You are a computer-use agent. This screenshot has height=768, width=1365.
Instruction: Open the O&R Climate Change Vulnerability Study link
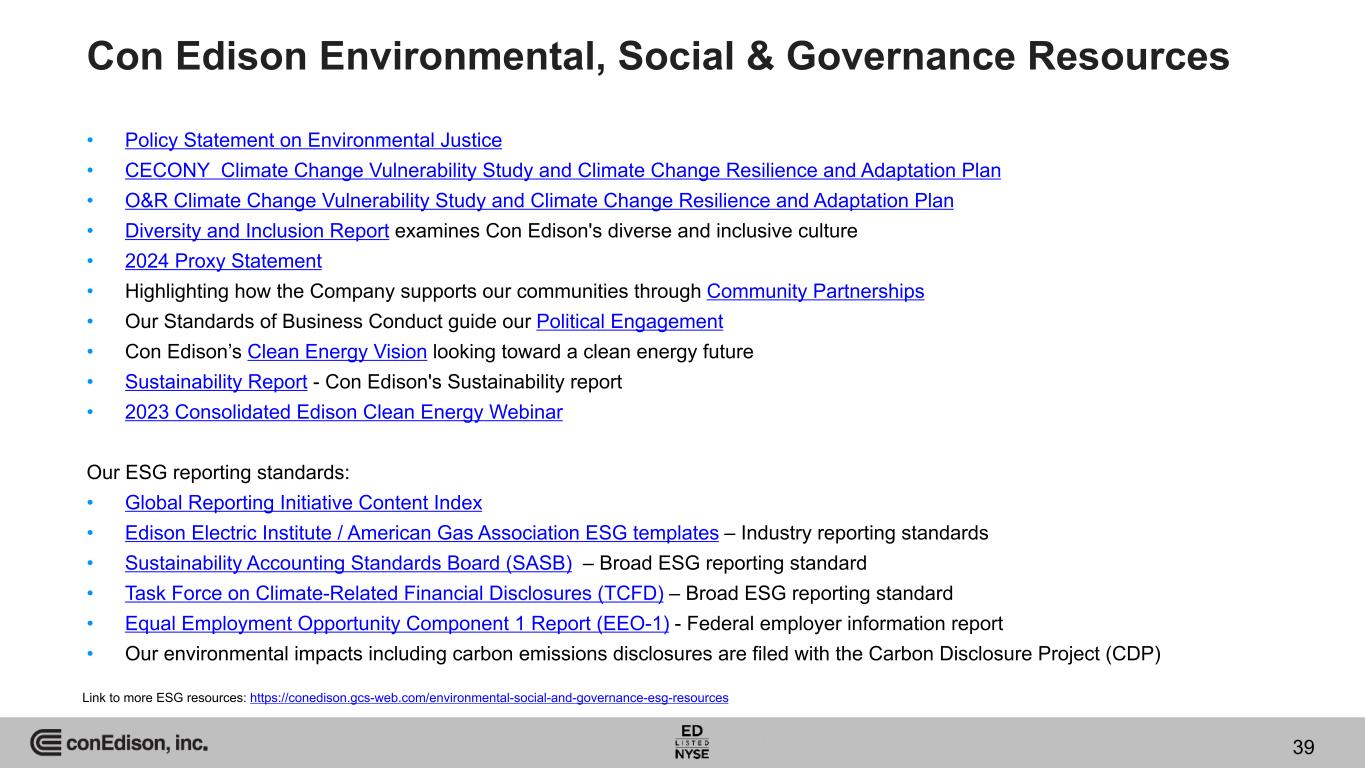click(539, 200)
